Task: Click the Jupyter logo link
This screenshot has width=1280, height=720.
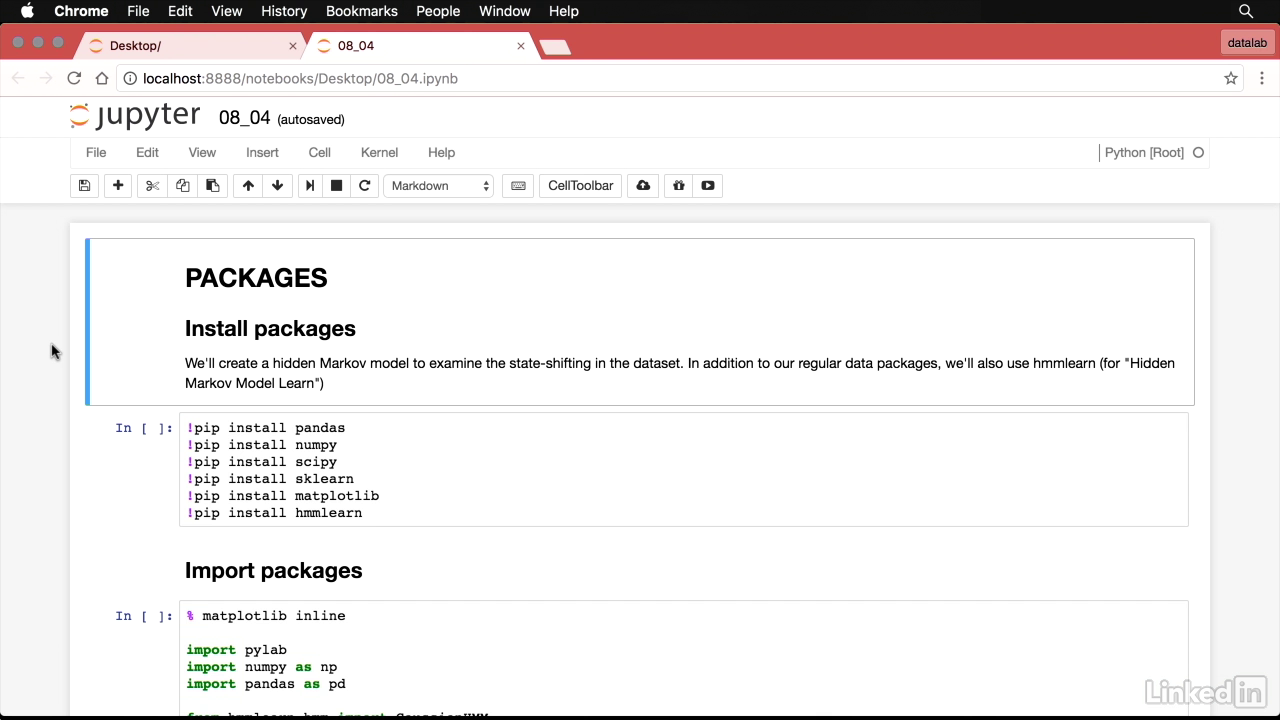Action: pos(135,117)
